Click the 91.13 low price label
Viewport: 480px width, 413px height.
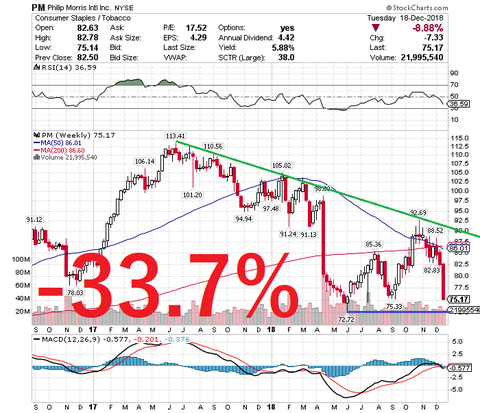point(308,234)
